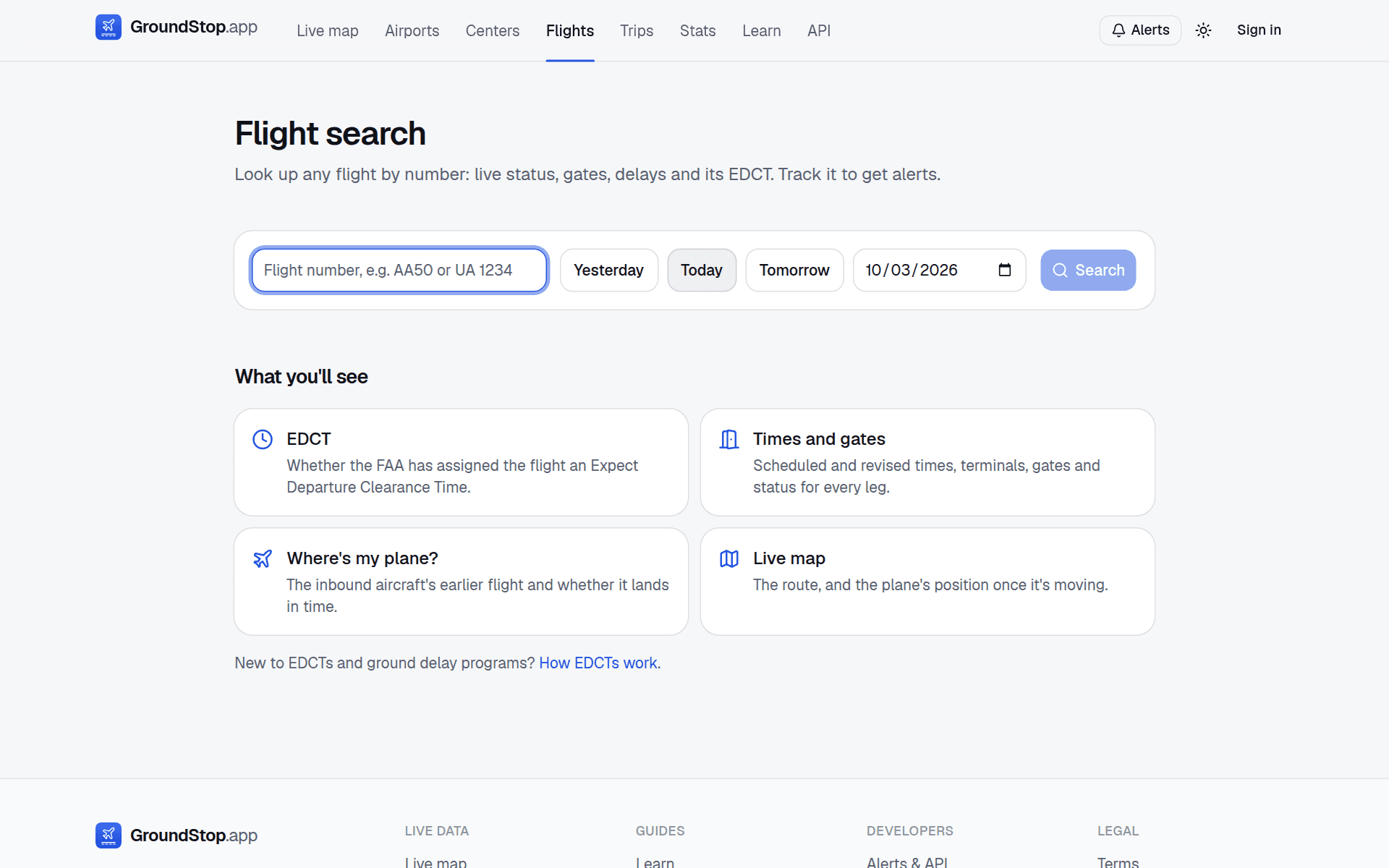Click the GroundStop.app header brand text

click(x=194, y=27)
